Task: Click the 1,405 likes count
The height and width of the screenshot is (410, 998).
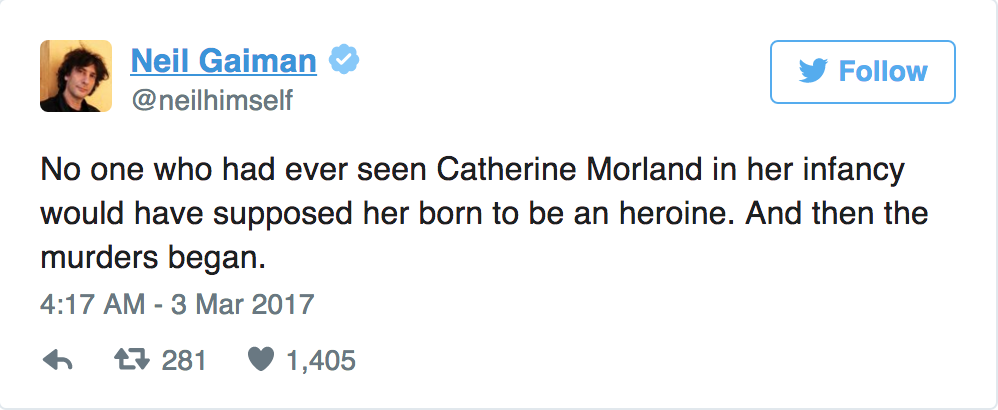Action: 320,361
